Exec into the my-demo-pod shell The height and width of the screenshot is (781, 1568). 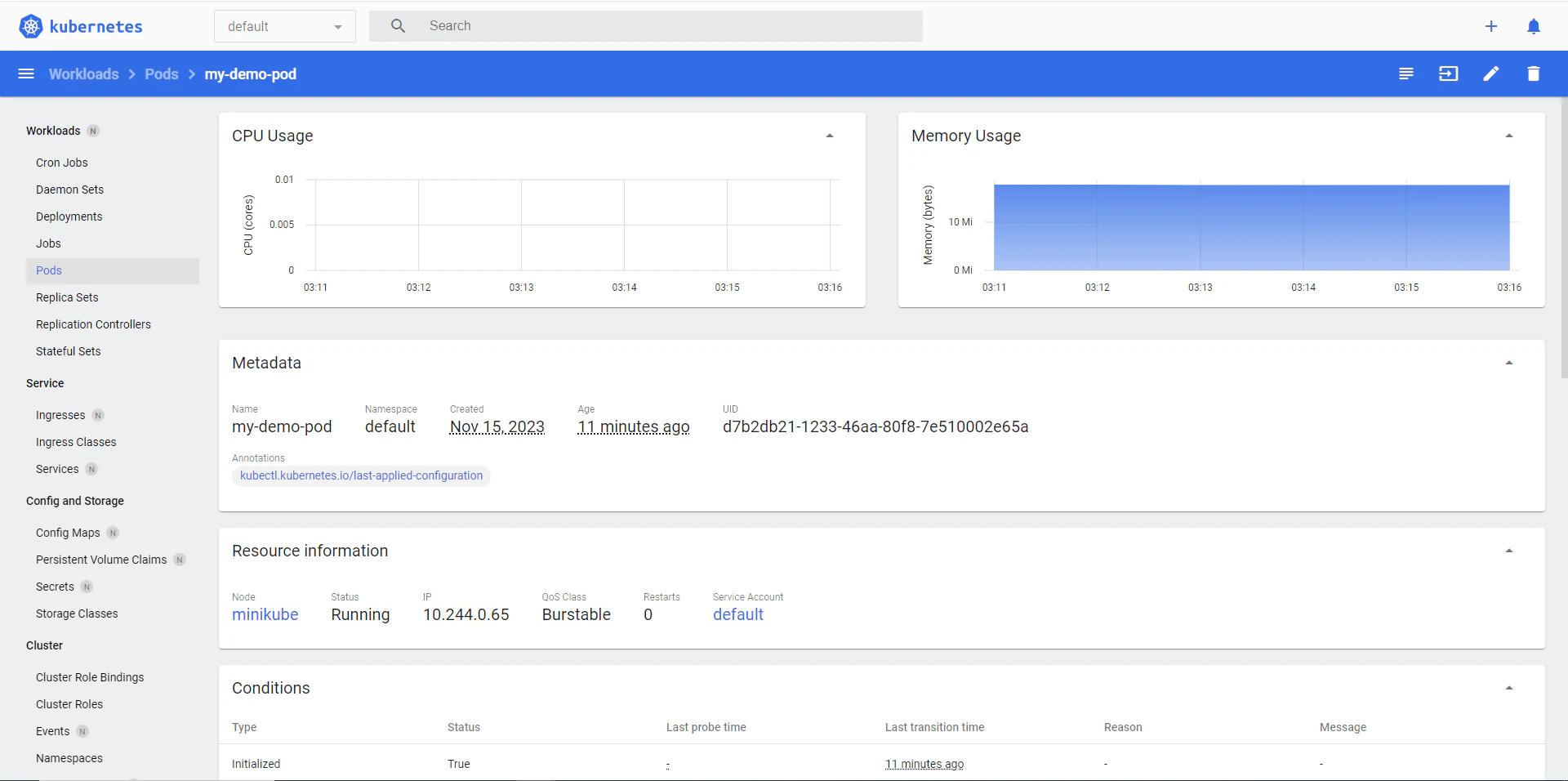pos(1448,74)
